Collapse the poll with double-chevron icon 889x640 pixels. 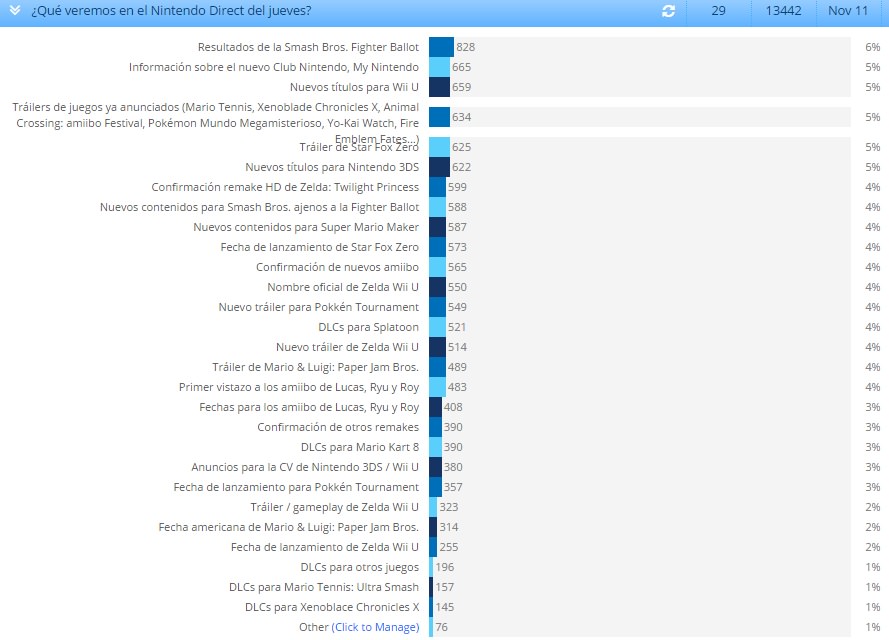click(15, 10)
